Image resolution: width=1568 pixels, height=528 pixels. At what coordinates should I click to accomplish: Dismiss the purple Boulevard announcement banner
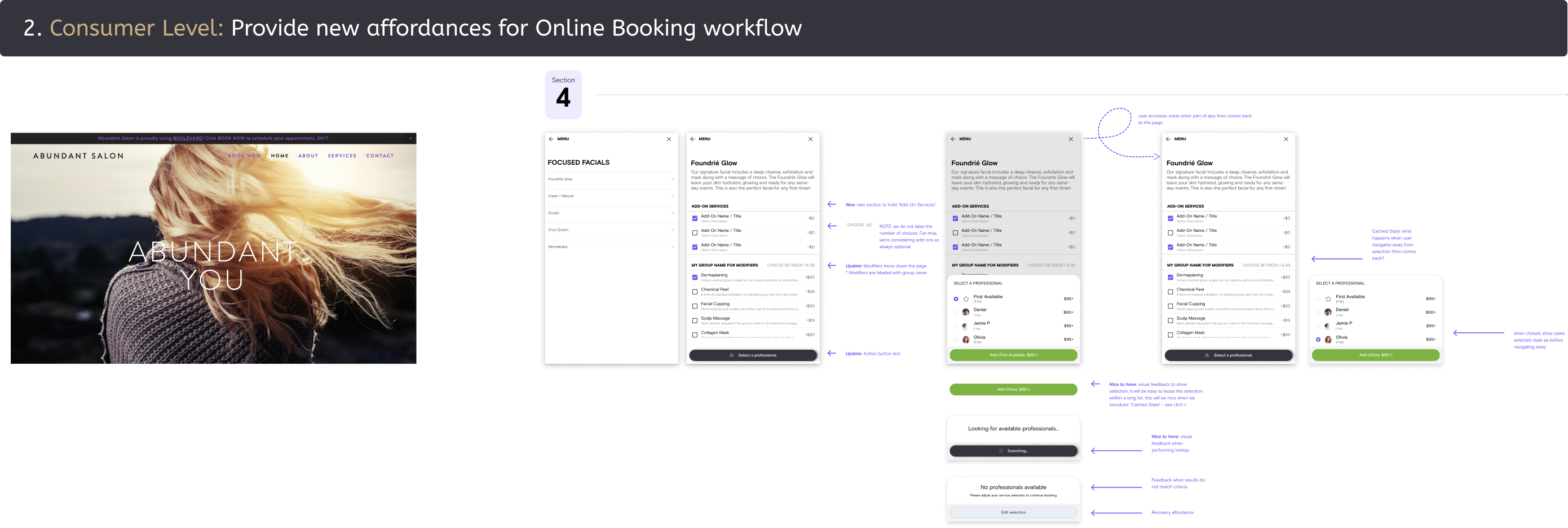[410, 138]
